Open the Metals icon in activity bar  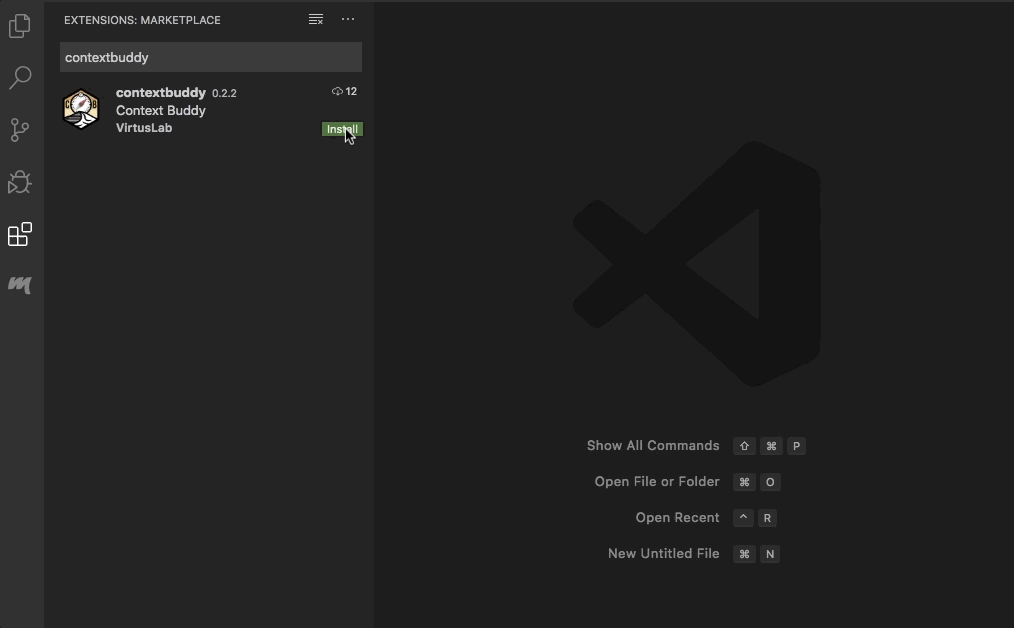(20, 285)
